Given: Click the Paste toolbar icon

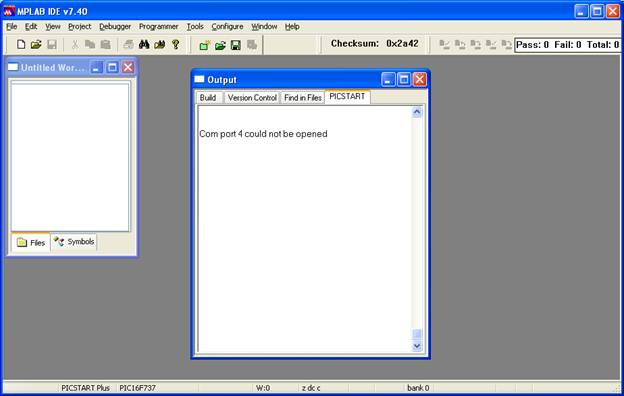Looking at the screenshot, I should (x=105, y=44).
